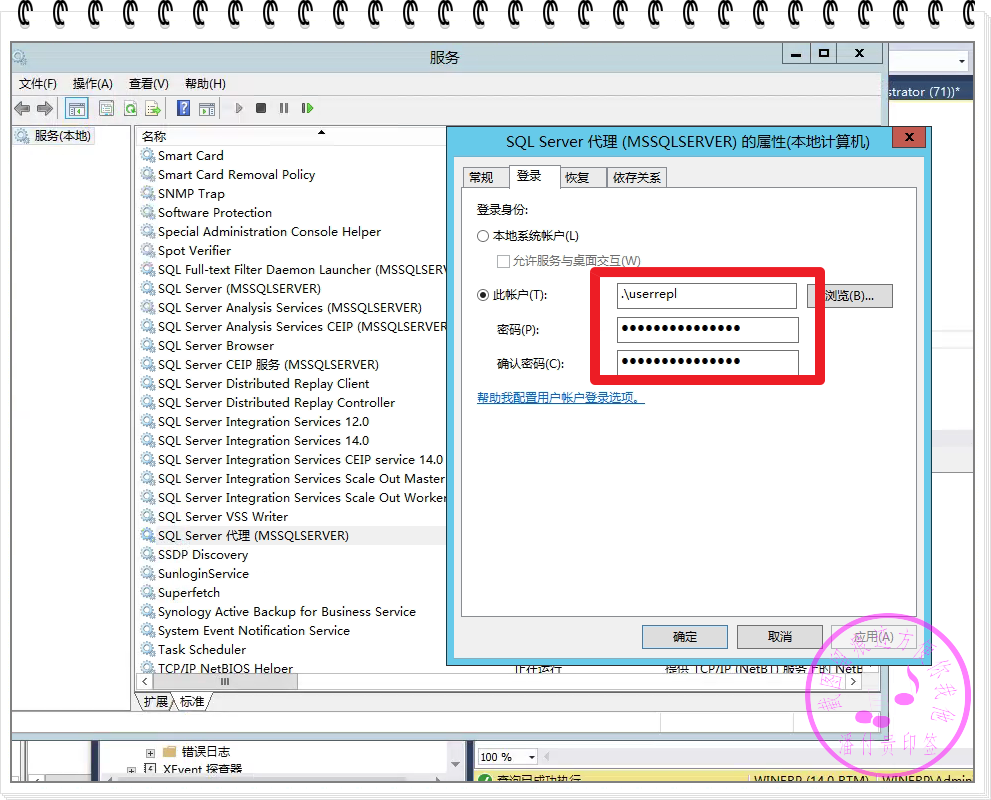Close the SQL Server 代理 properties dialog
The height and width of the screenshot is (800, 991).
909,137
